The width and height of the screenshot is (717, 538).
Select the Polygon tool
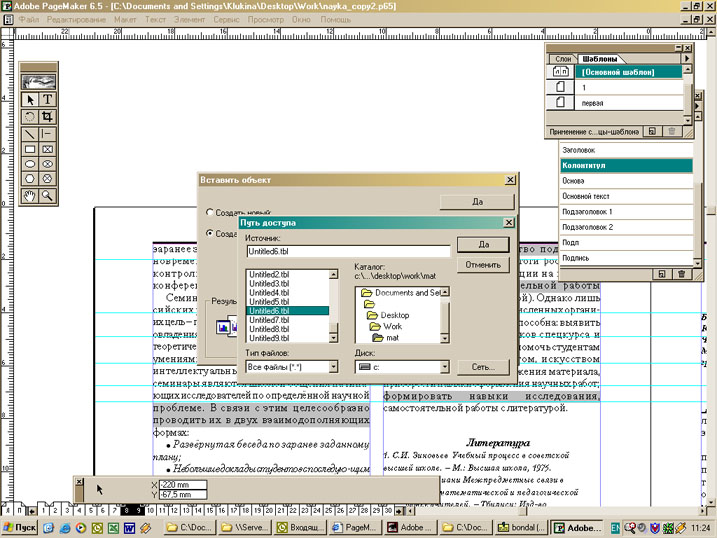coord(30,179)
